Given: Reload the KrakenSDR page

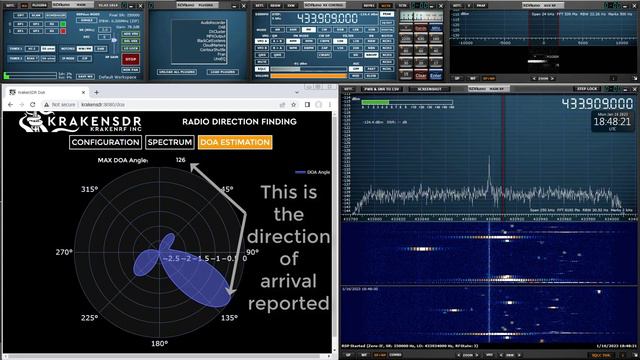Looking at the screenshot, I should pos(33,105).
